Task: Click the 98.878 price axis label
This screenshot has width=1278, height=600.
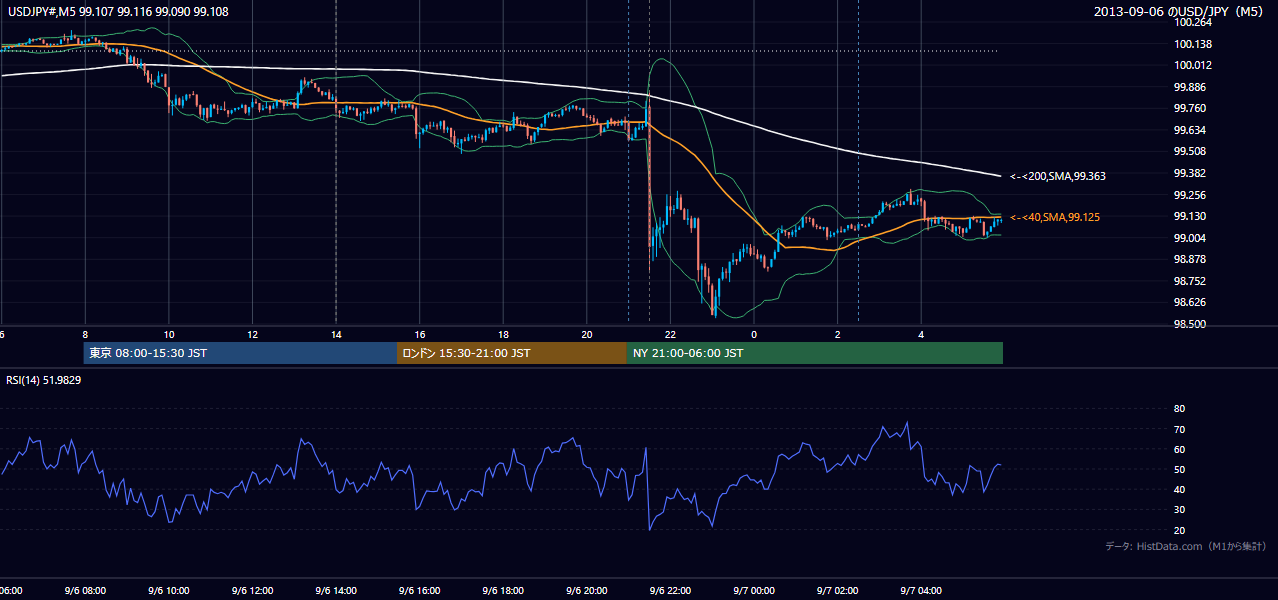Action: (x=1190, y=259)
